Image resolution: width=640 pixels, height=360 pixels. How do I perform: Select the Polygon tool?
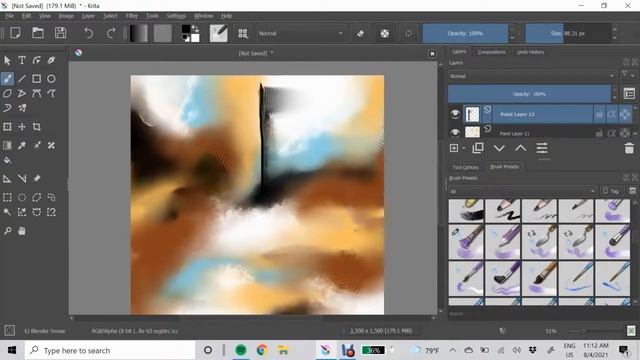(x=7, y=93)
